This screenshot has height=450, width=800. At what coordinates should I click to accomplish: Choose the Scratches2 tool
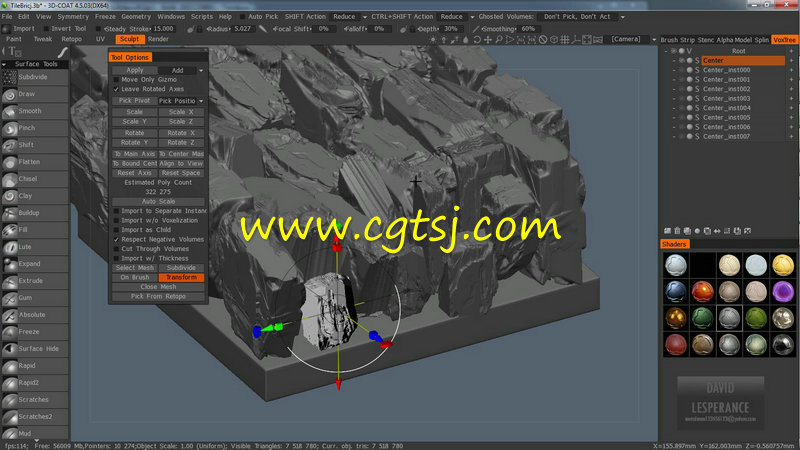pyautogui.click(x=35, y=417)
